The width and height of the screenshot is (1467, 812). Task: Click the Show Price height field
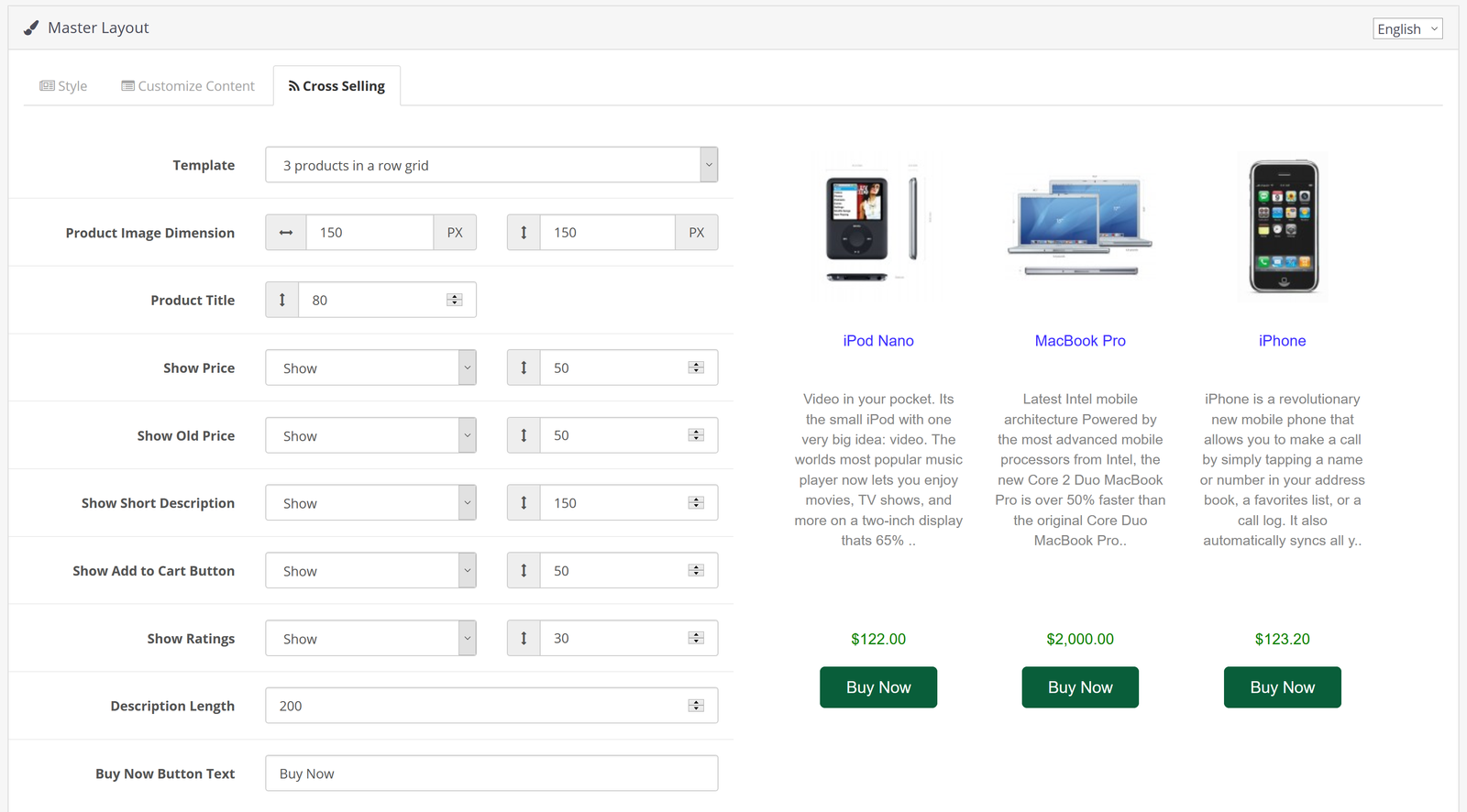click(x=629, y=368)
